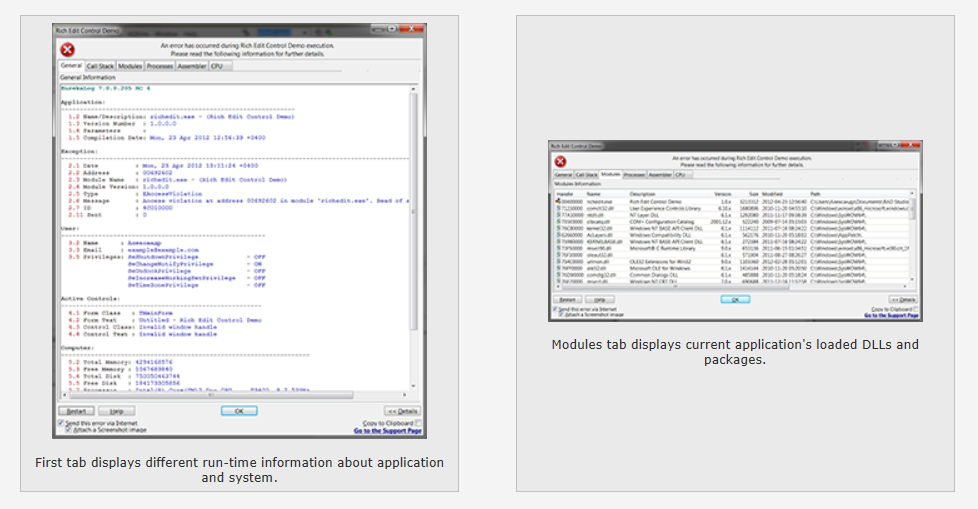Follow 'Go to the Support Page' in General dialog
The width and height of the screenshot is (978, 509).
click(388, 431)
